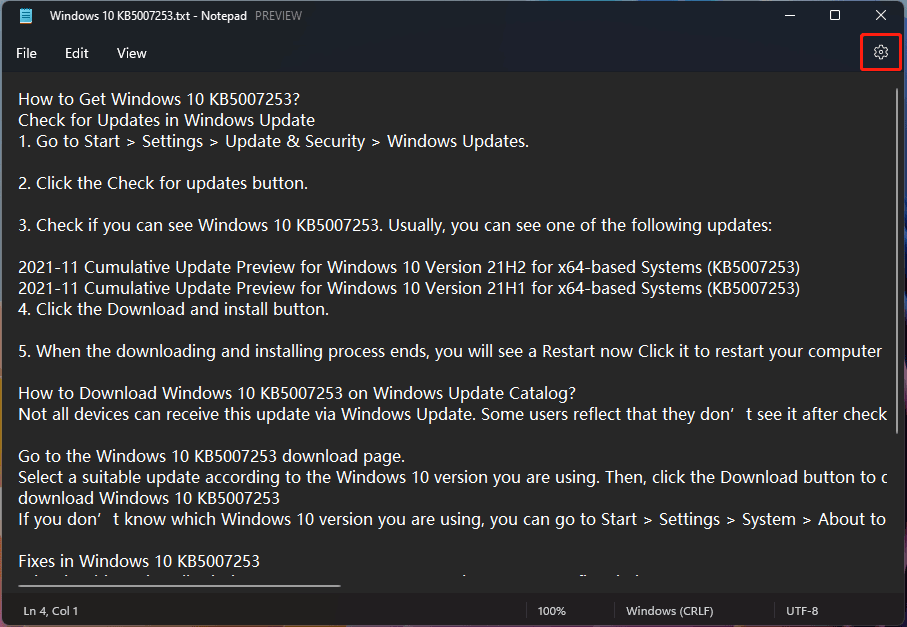Open Notepad settings with the gear icon
The height and width of the screenshot is (627, 907).
(880, 52)
